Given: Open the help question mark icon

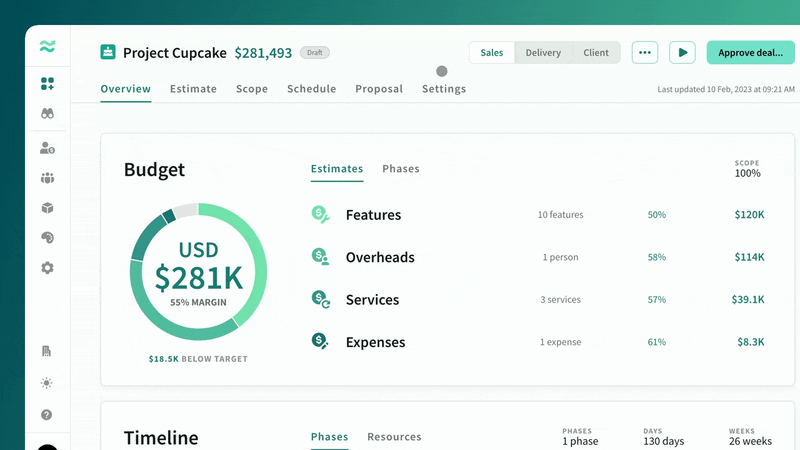Looking at the screenshot, I should tap(46, 415).
